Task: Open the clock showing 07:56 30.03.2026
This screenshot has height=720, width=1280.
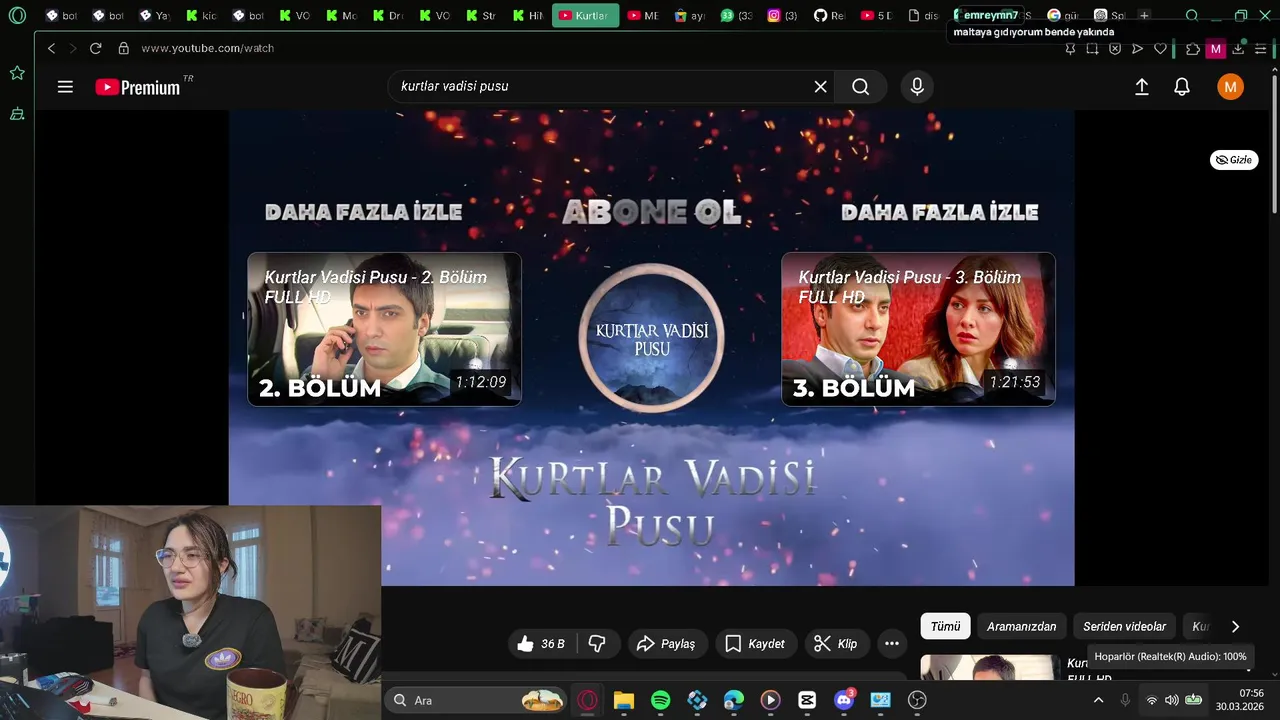Action: (x=1239, y=700)
